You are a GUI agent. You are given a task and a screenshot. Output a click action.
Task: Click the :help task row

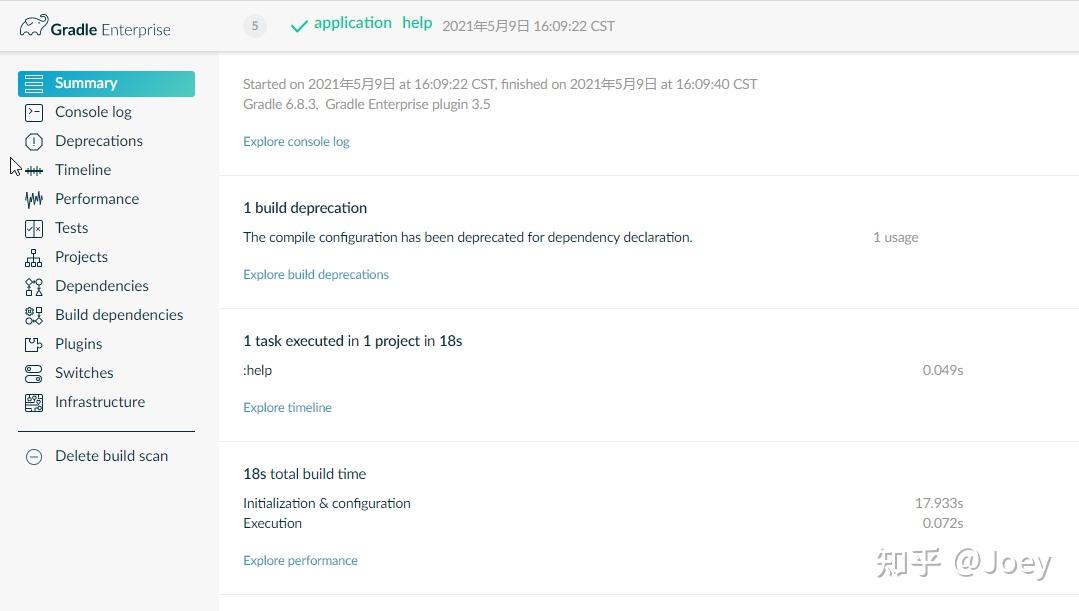[258, 370]
